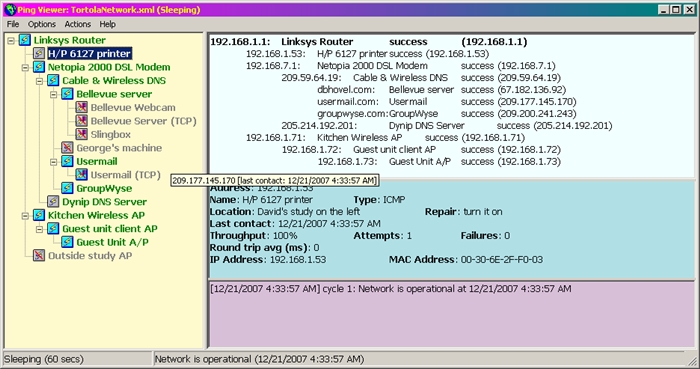Click the Usermail node icon
700x369 pixels.
coord(67,161)
